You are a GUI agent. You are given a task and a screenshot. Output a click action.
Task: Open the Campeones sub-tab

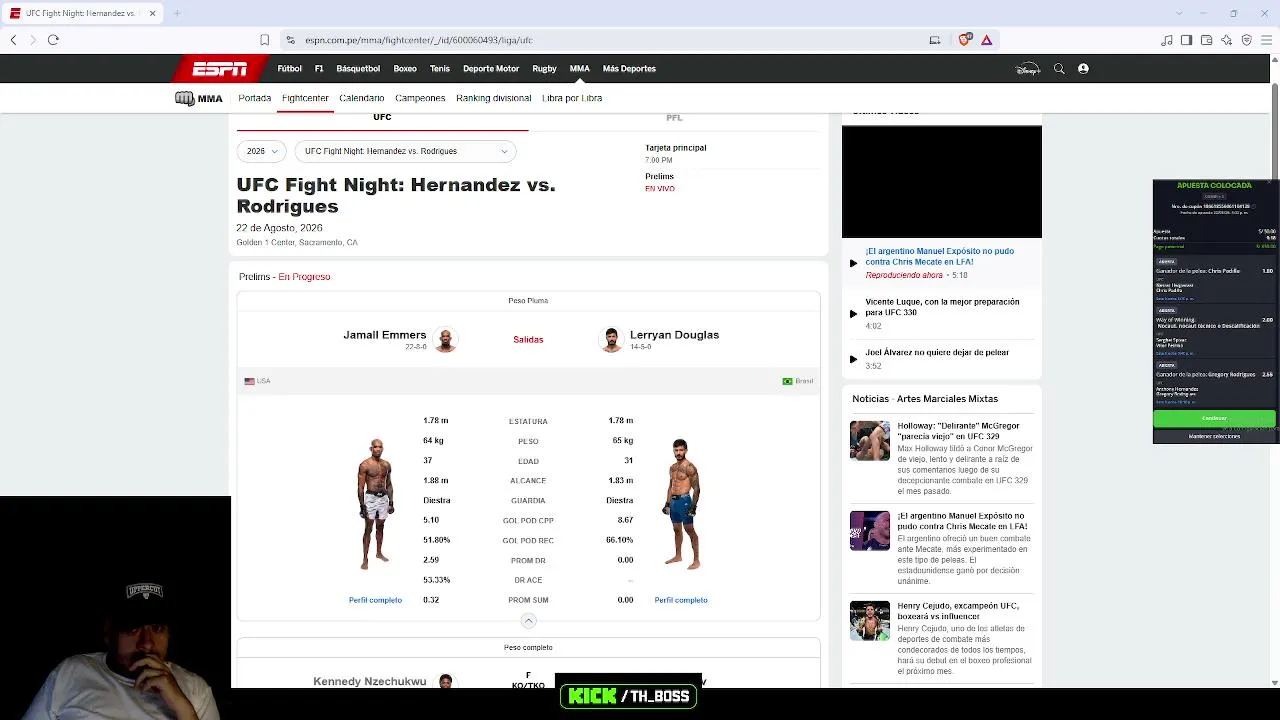420,98
